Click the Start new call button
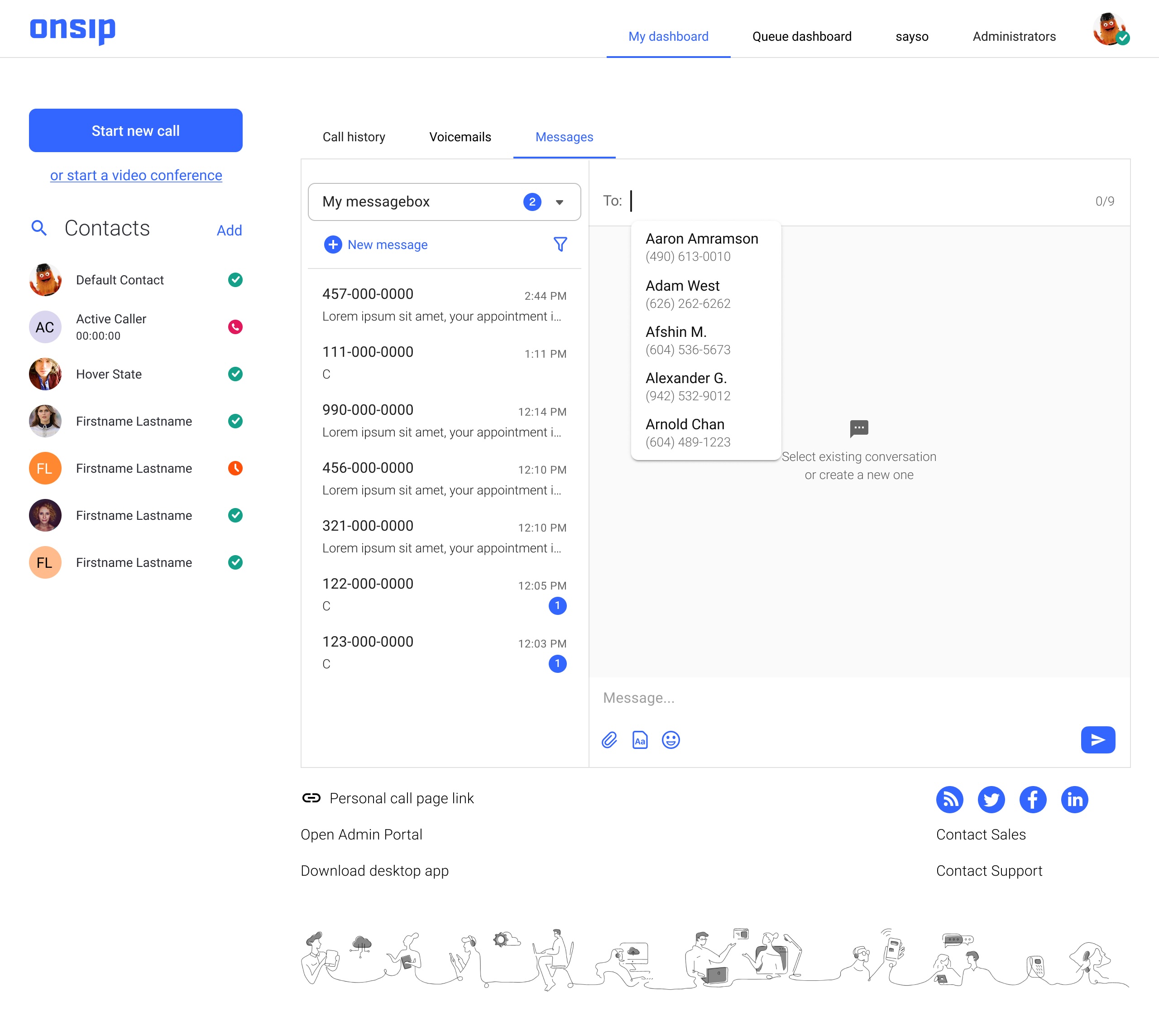 135,130
